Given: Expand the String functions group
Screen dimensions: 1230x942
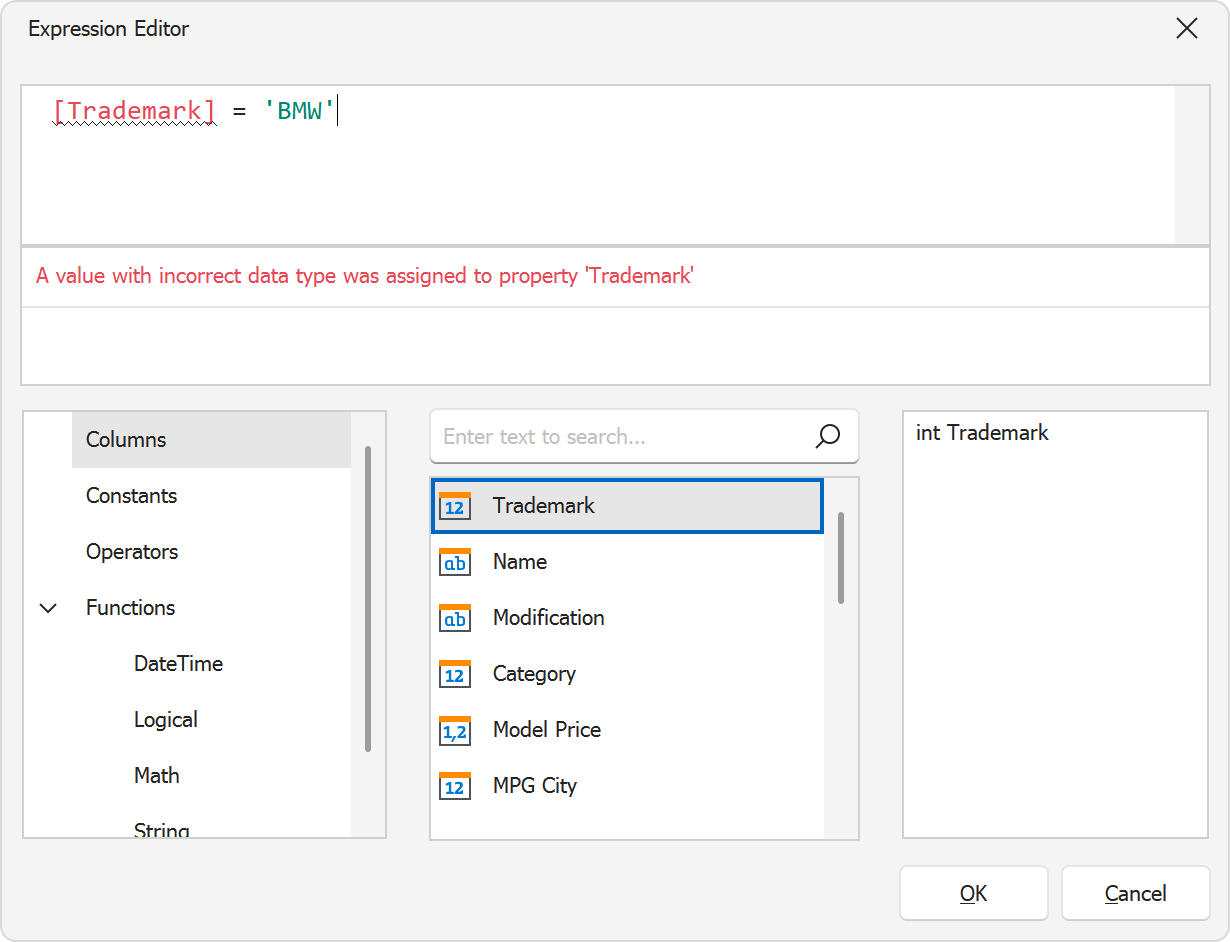Looking at the screenshot, I should tap(161, 829).
